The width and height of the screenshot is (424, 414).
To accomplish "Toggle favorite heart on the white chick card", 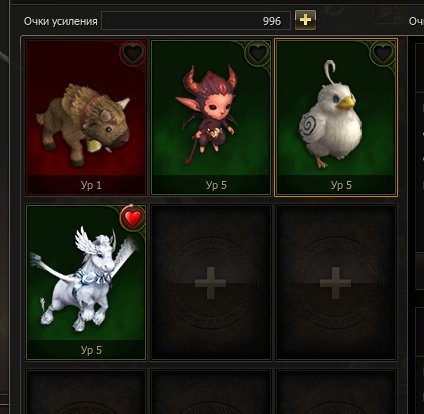I will pos(383,52).
